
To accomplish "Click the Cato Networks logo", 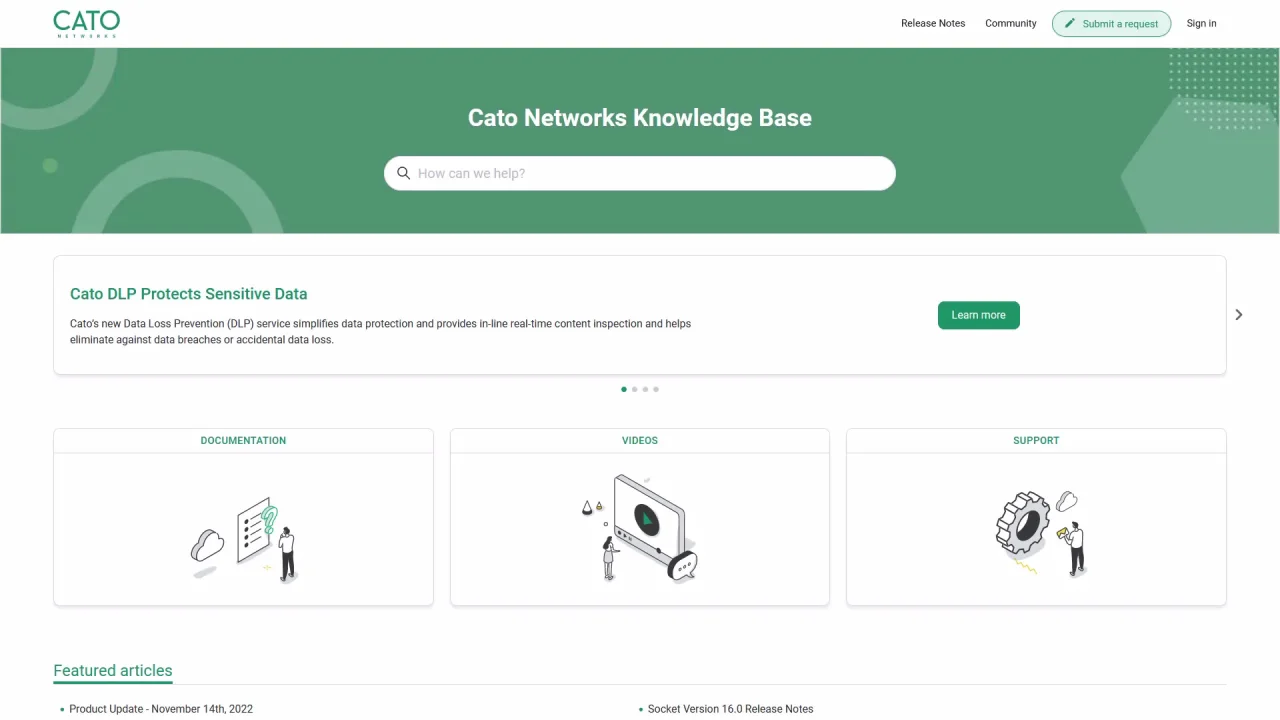I will [x=87, y=24].
